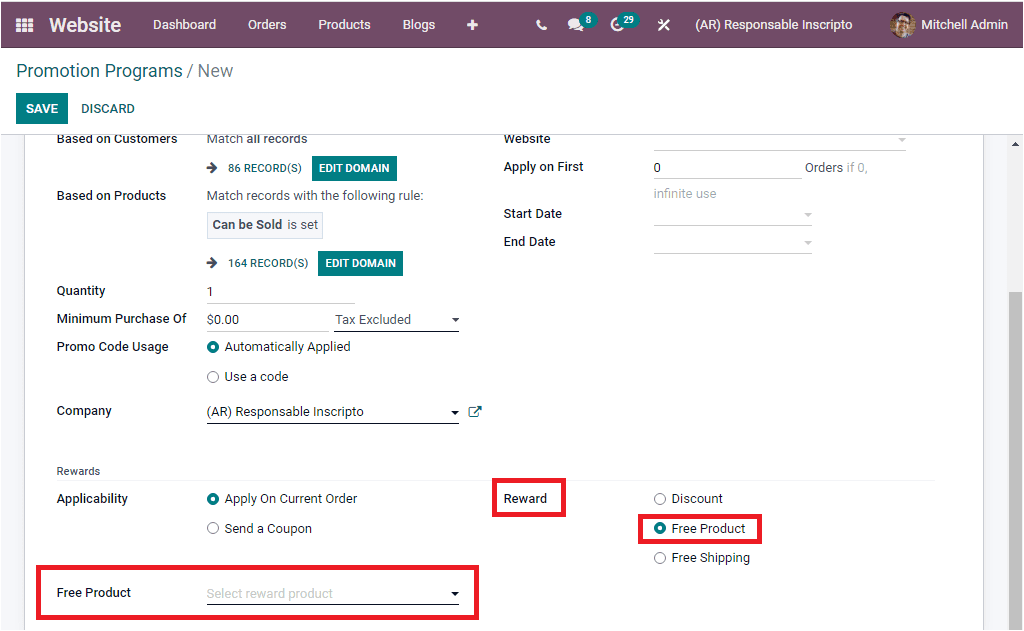Open the apps grid menu
This screenshot has height=631, width=1024.
click(x=22, y=24)
